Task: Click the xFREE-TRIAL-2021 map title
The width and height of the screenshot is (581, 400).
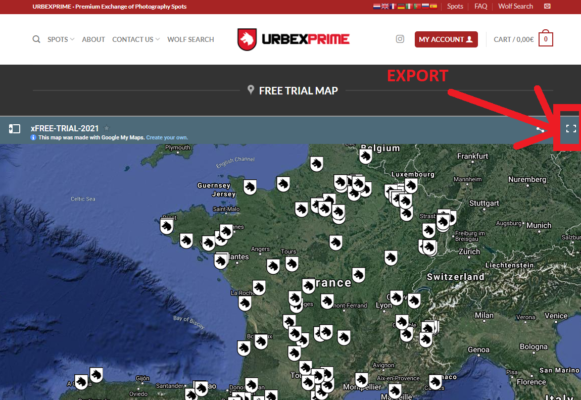Action: tap(65, 128)
